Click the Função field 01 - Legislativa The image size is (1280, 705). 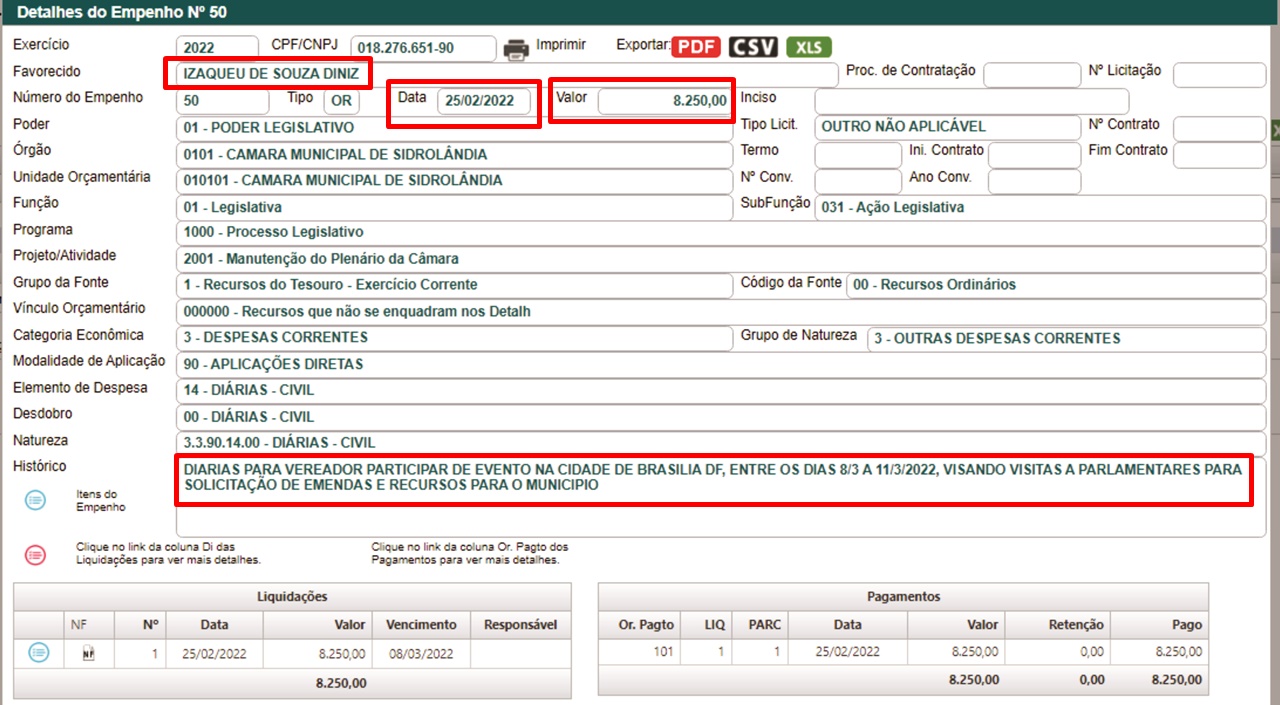[454, 207]
